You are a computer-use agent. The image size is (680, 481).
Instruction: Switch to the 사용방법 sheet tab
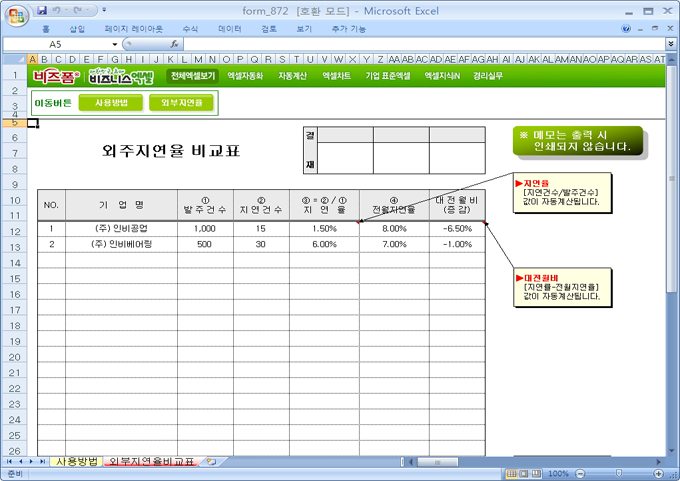point(77,461)
